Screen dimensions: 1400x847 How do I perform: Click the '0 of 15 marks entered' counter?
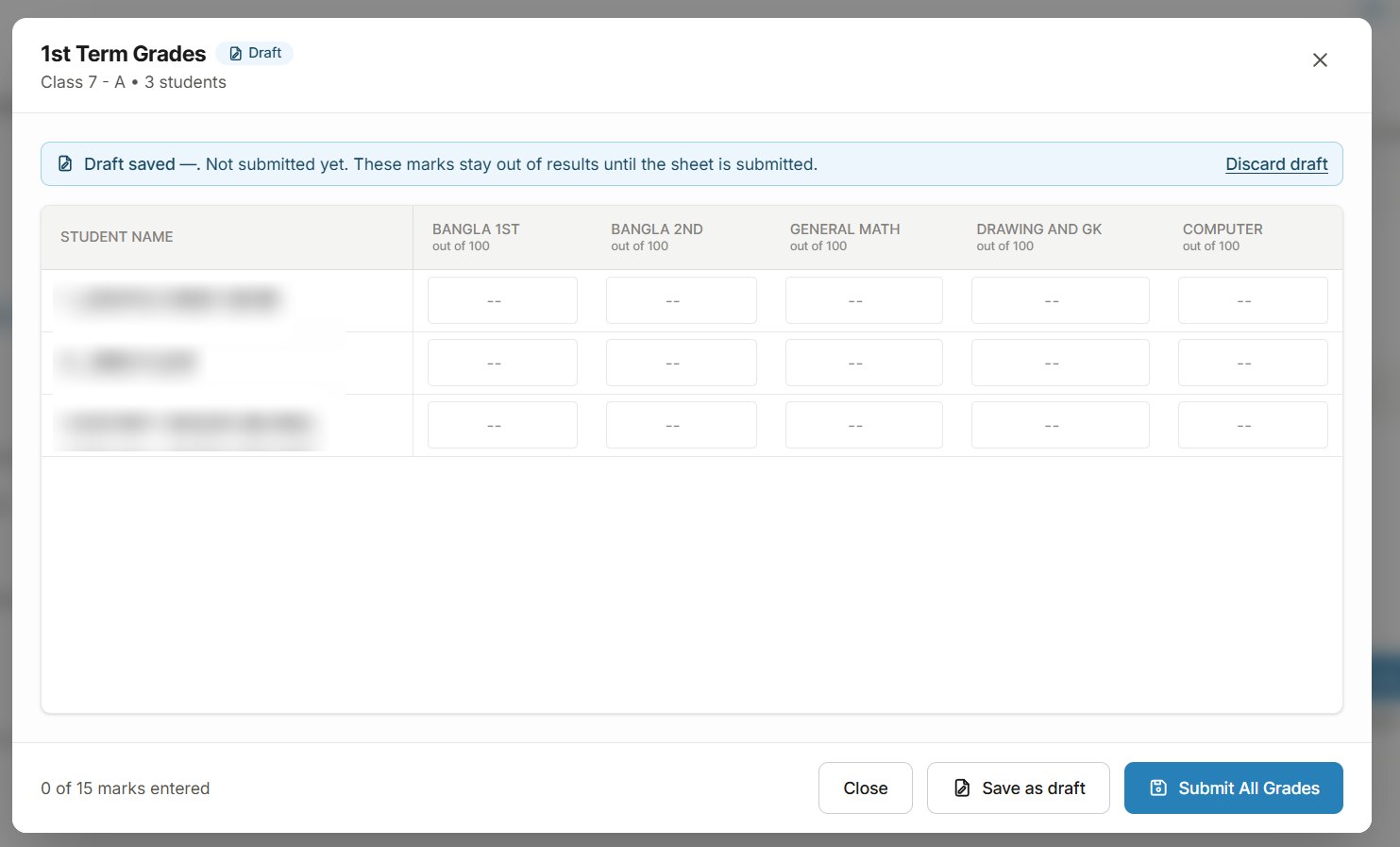(x=126, y=788)
